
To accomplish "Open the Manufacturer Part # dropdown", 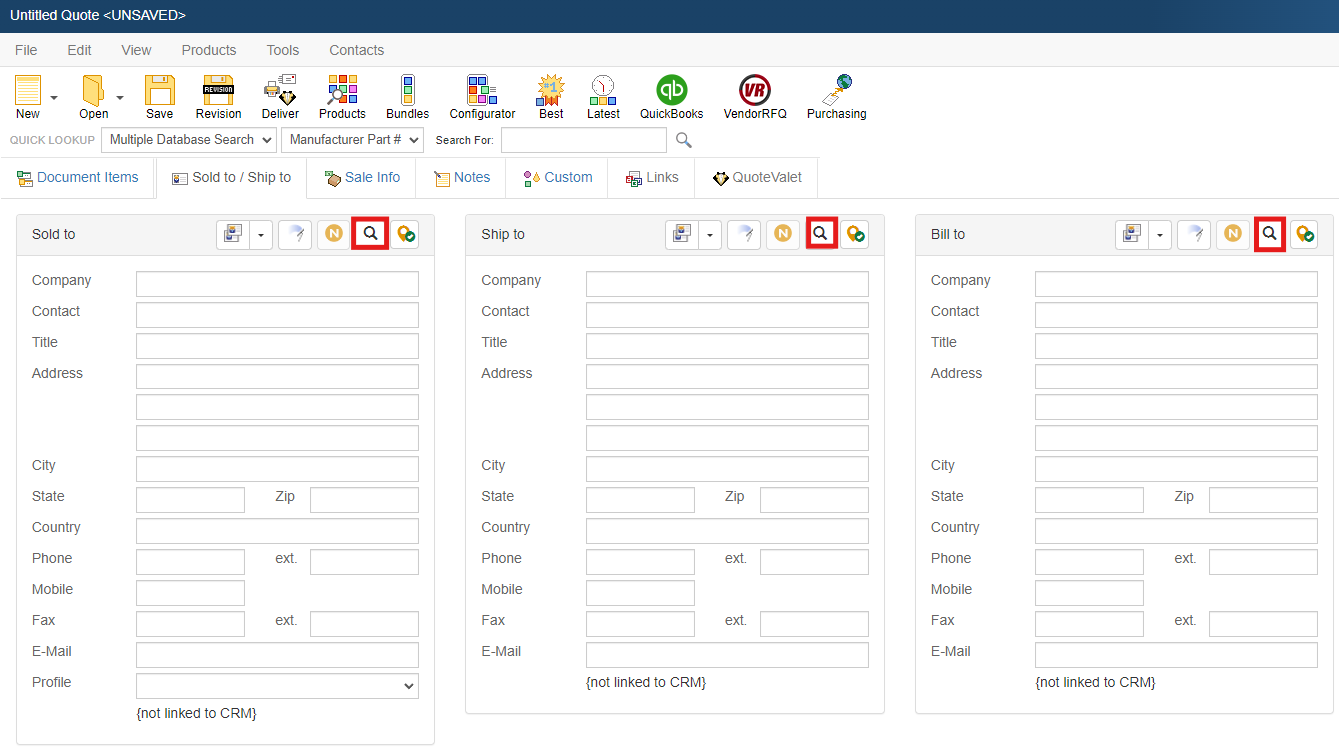I will coord(352,140).
